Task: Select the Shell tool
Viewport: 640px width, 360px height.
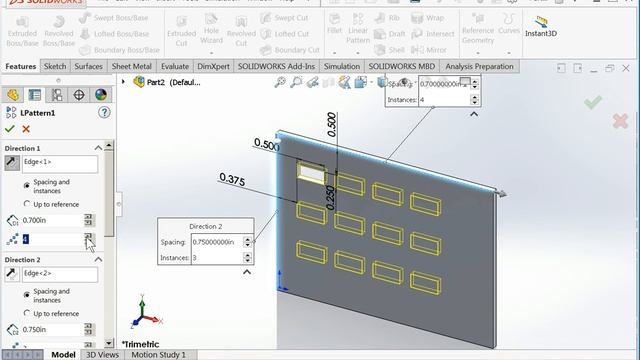Action: (x=389, y=50)
